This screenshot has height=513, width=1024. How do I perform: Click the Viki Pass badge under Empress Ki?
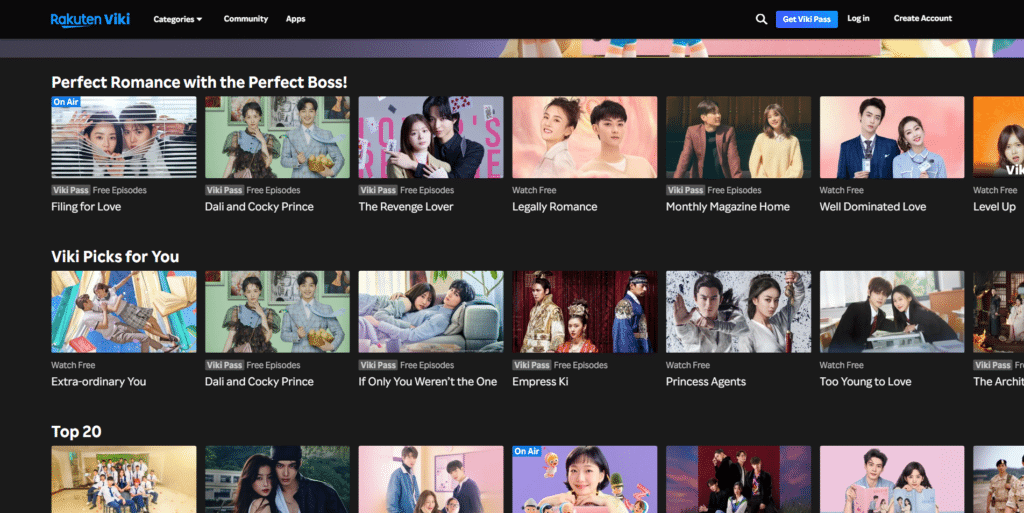[531, 365]
